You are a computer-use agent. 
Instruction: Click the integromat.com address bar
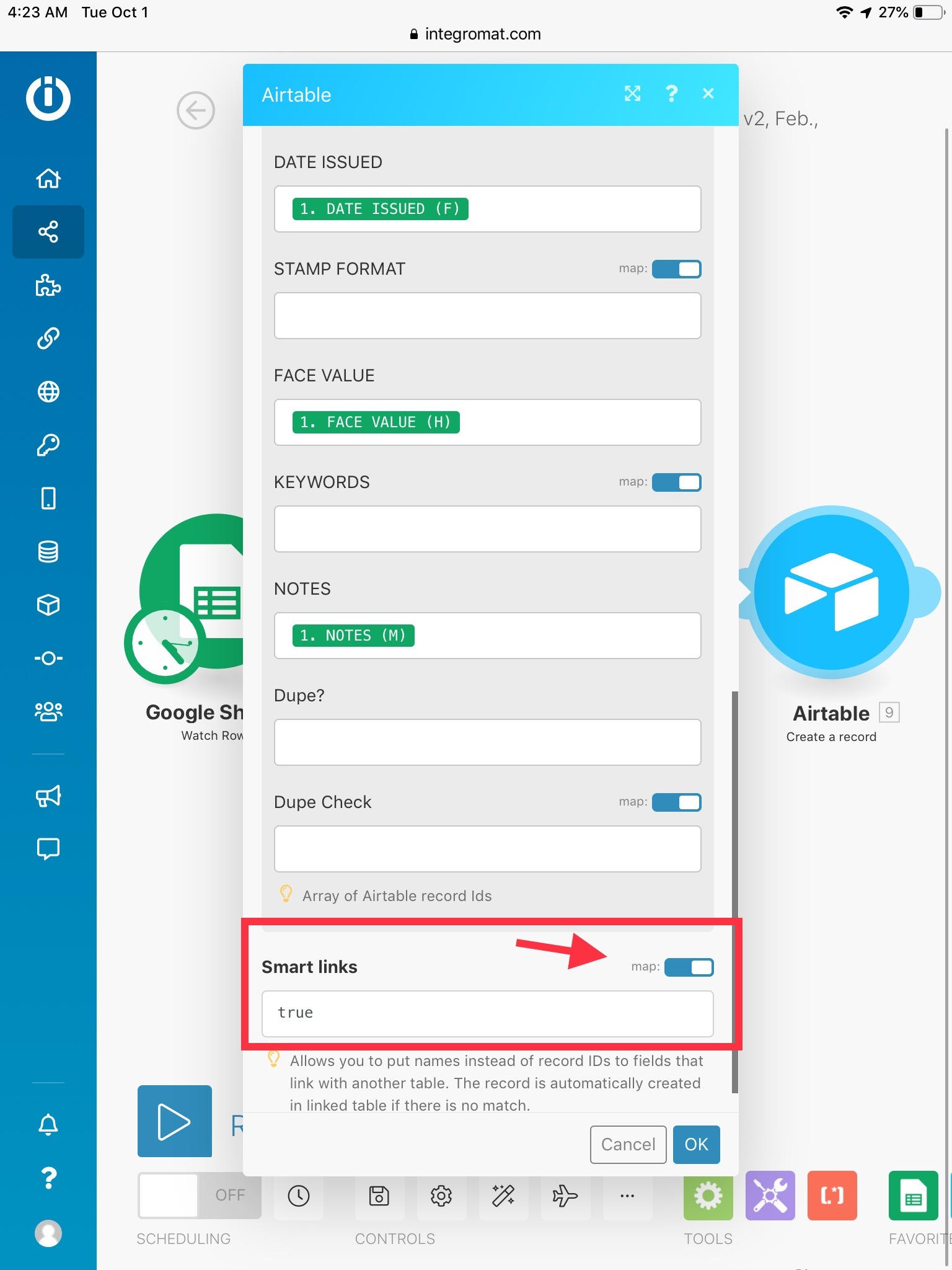pyautogui.click(x=475, y=34)
